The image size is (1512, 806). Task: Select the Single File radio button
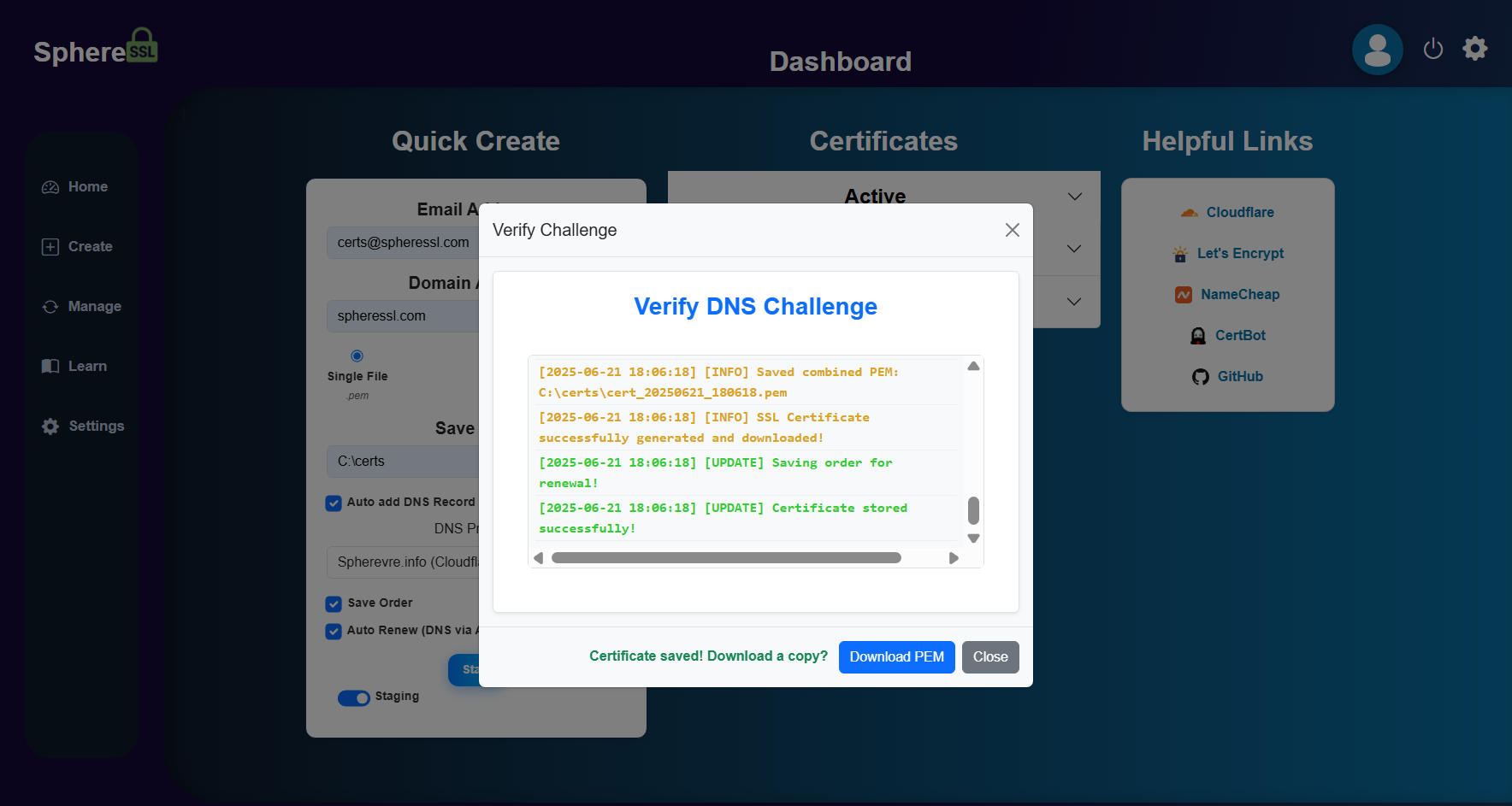(x=357, y=356)
